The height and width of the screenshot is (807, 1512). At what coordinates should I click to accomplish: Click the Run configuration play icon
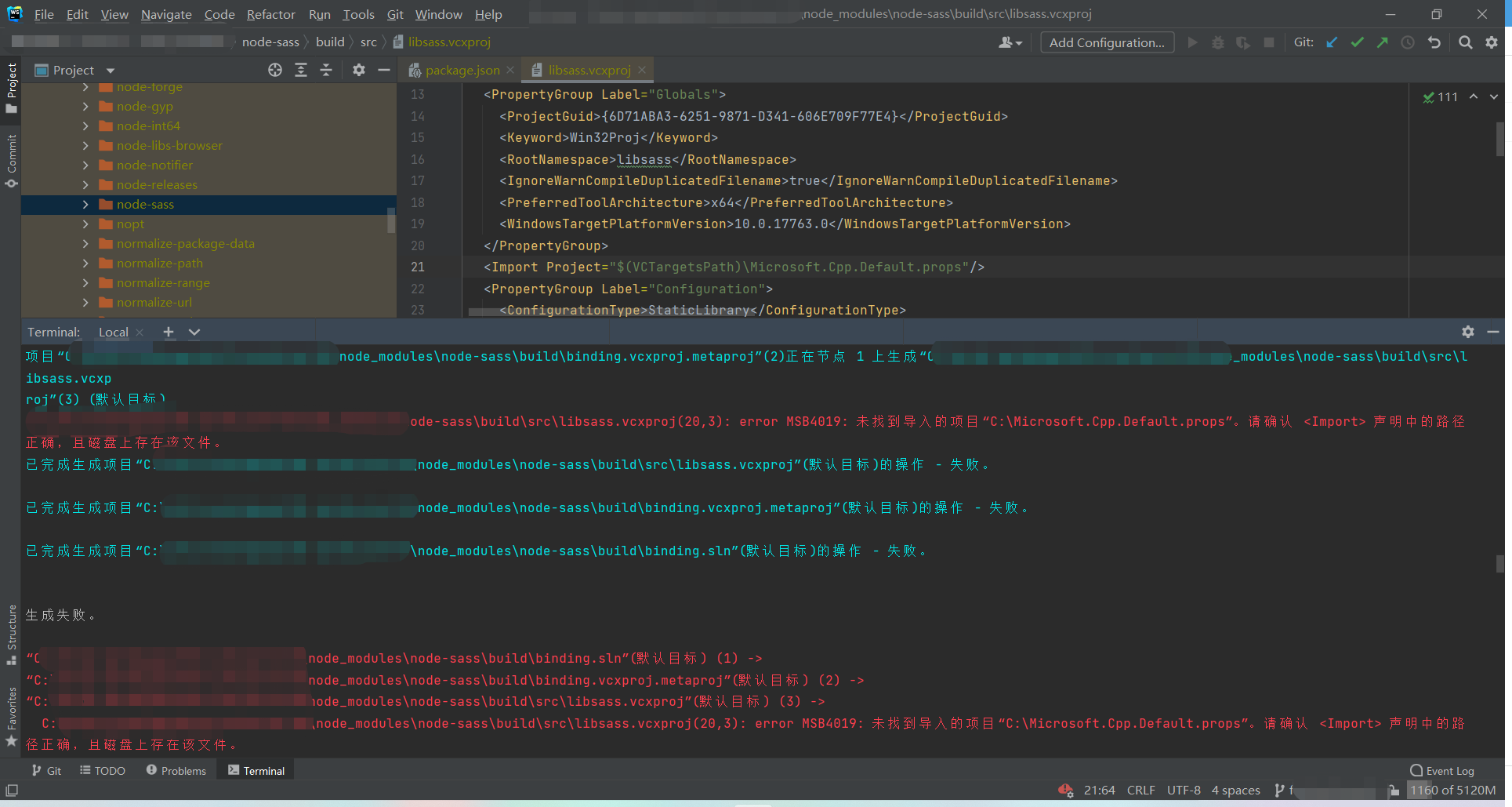point(1192,42)
